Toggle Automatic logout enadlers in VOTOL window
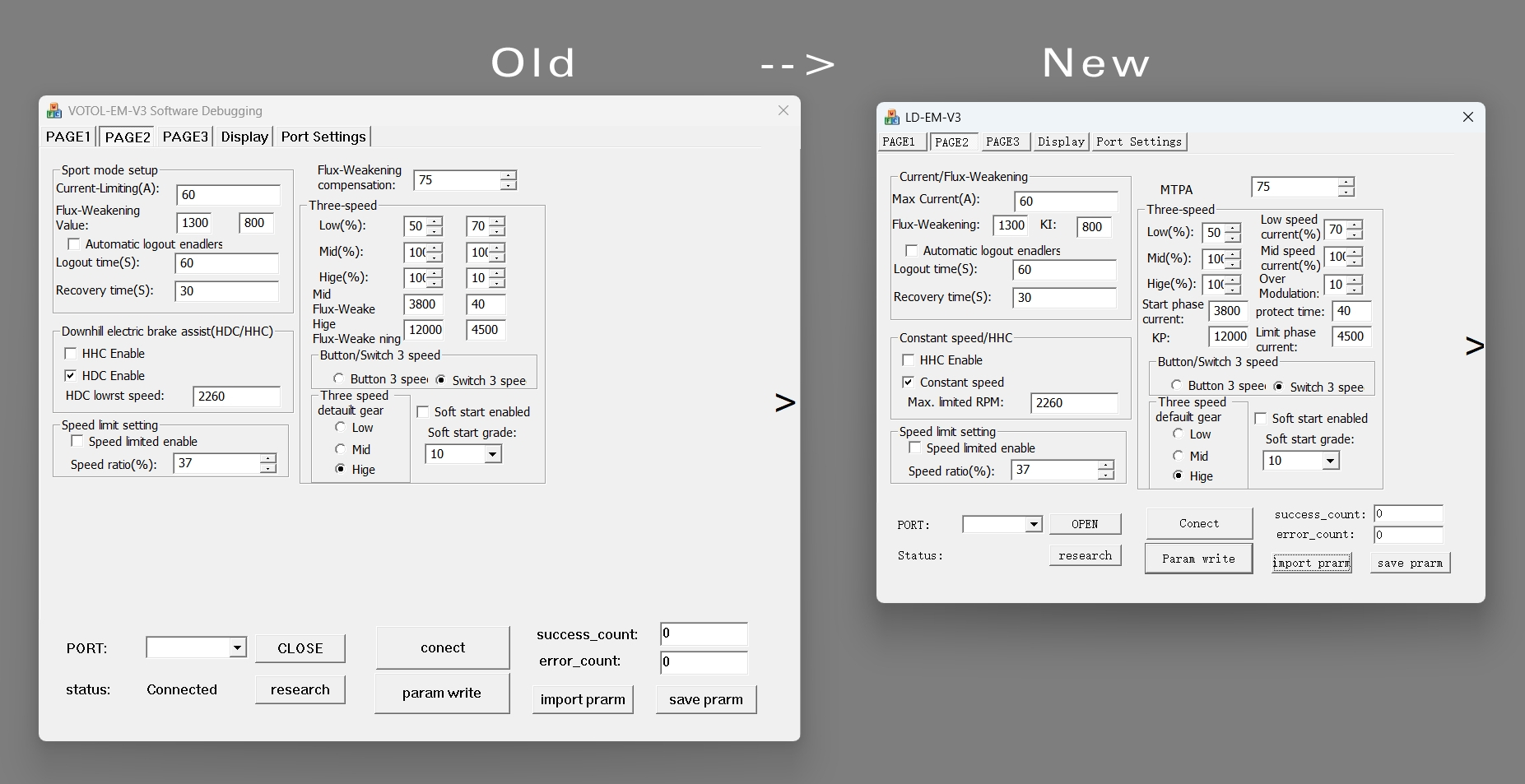Image resolution: width=1525 pixels, height=784 pixels. [74, 244]
